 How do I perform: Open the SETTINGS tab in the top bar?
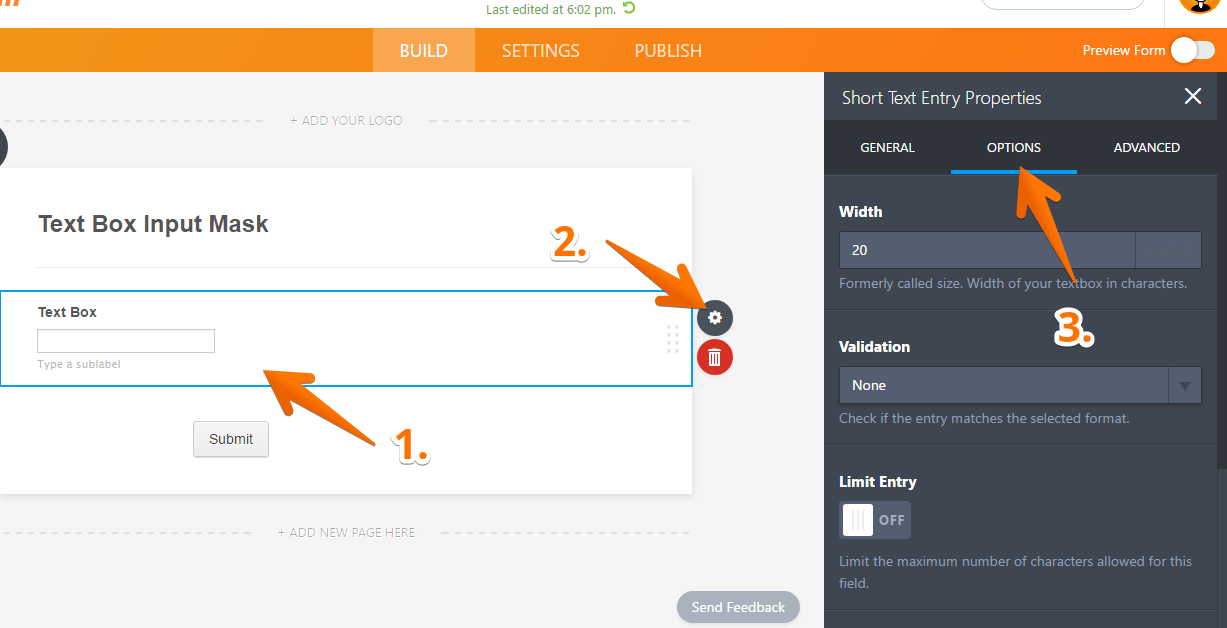[x=540, y=50]
